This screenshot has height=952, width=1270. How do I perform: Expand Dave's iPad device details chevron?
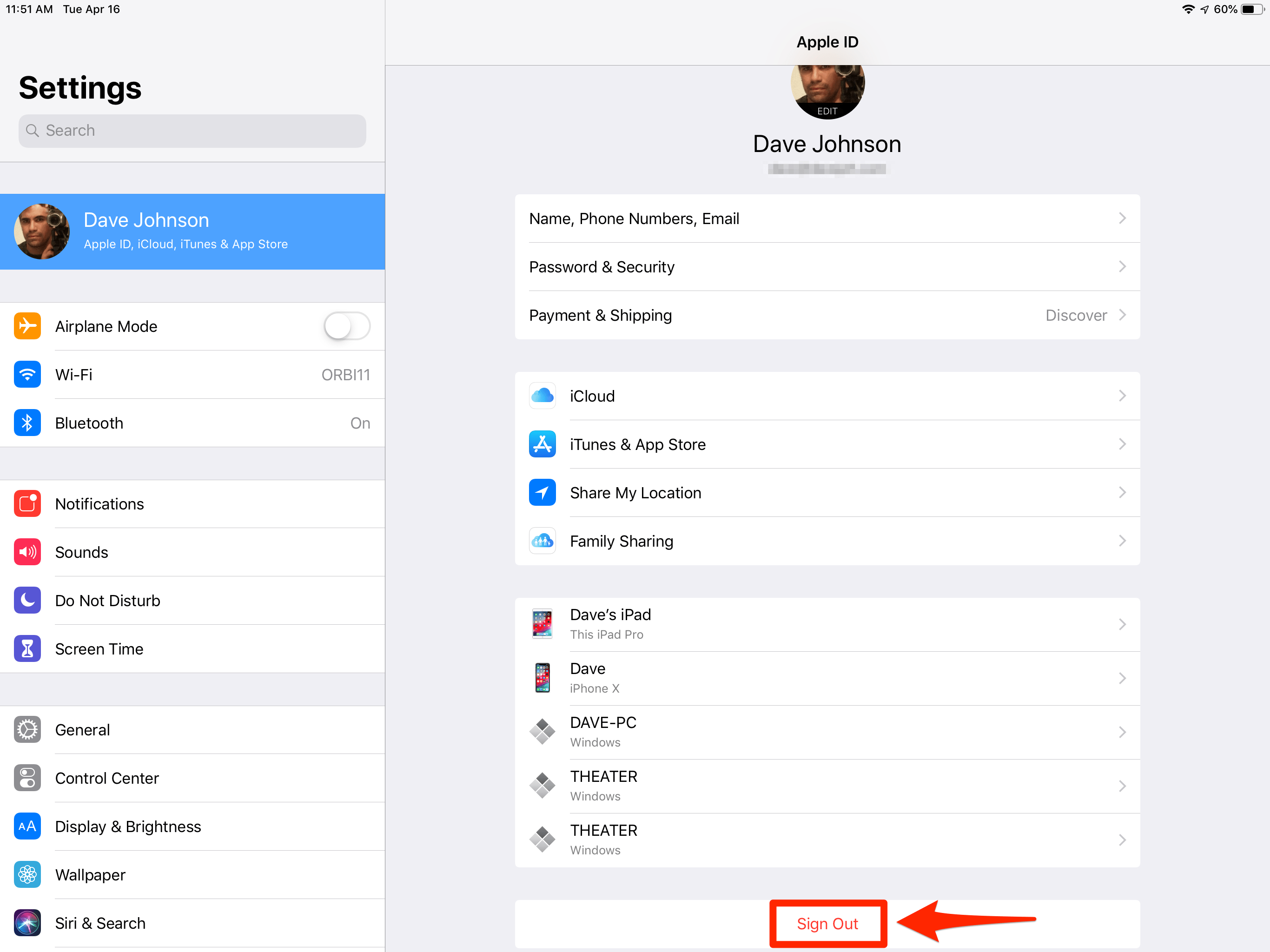[x=1122, y=624]
